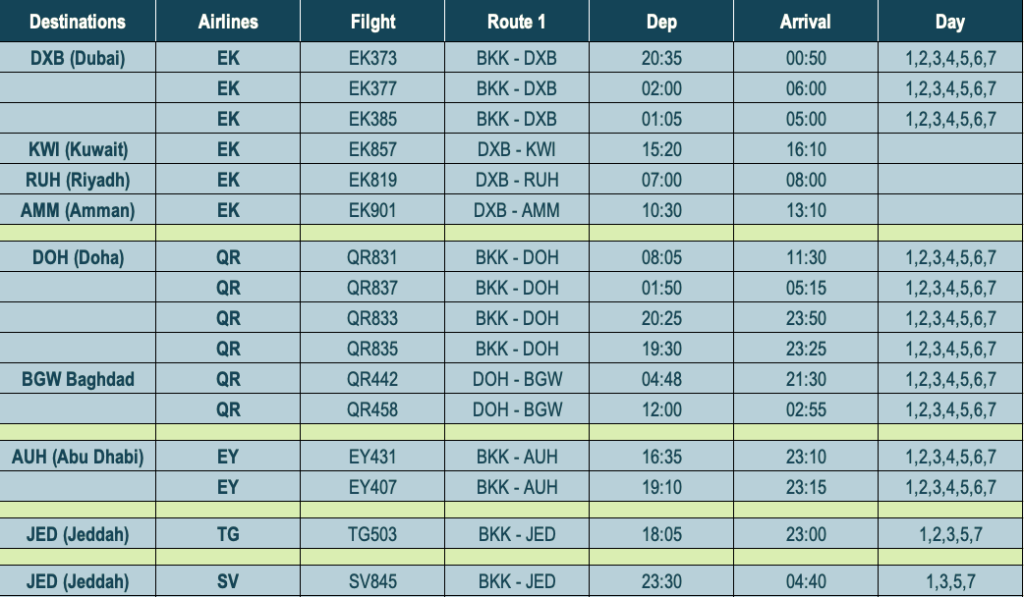Select arrival time 04:40 for SV845

click(x=805, y=581)
